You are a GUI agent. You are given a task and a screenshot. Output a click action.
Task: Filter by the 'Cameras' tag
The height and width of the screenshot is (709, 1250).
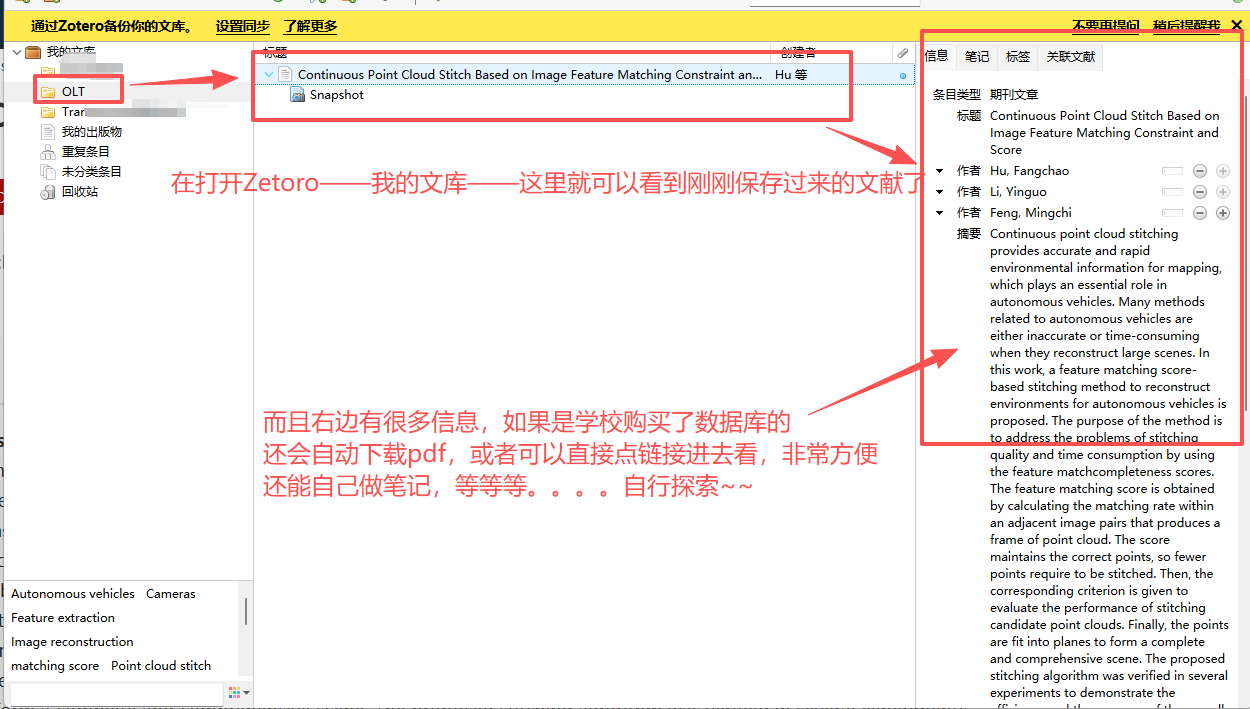pos(171,594)
